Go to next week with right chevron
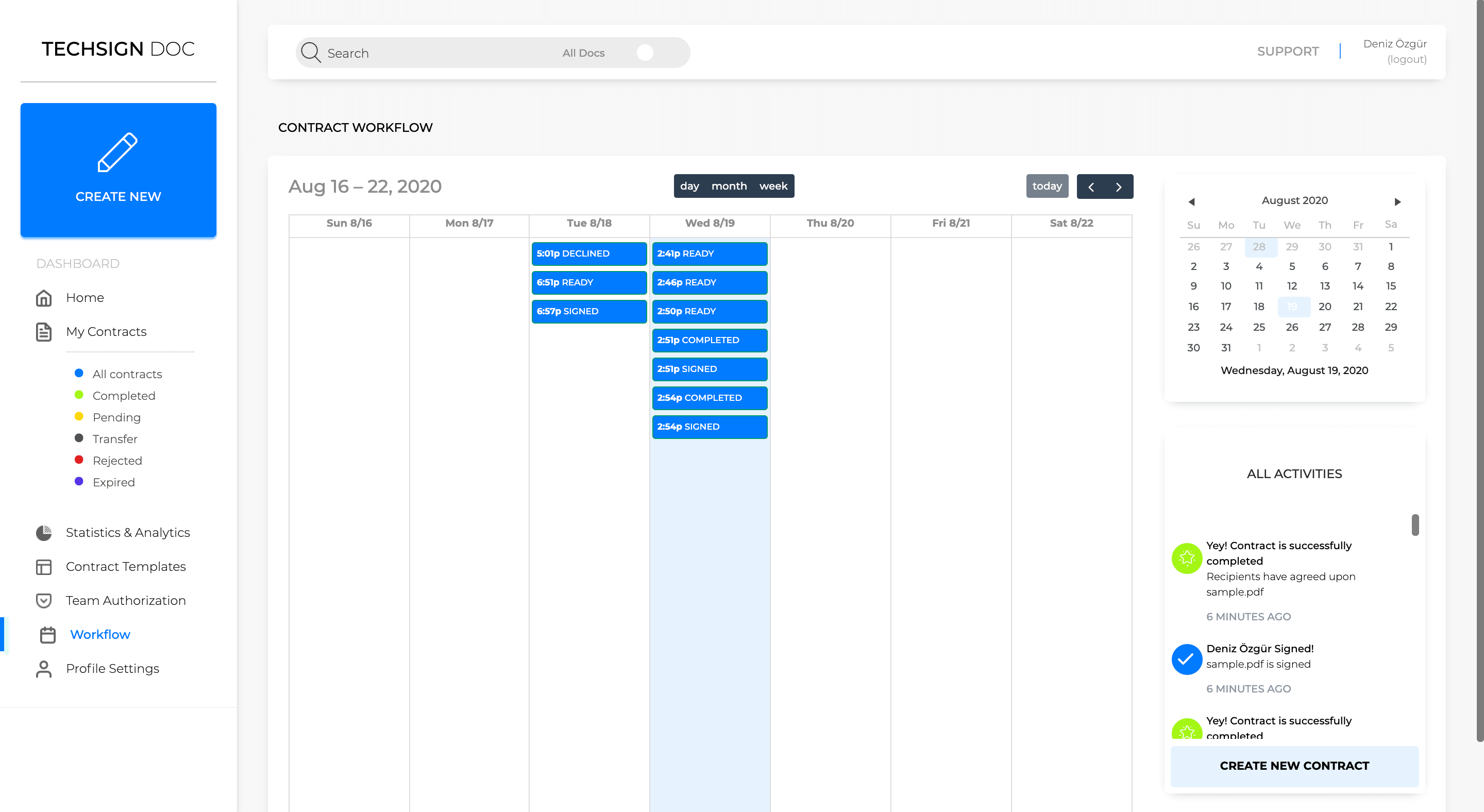Viewport: 1484px width, 812px height. point(1119,187)
